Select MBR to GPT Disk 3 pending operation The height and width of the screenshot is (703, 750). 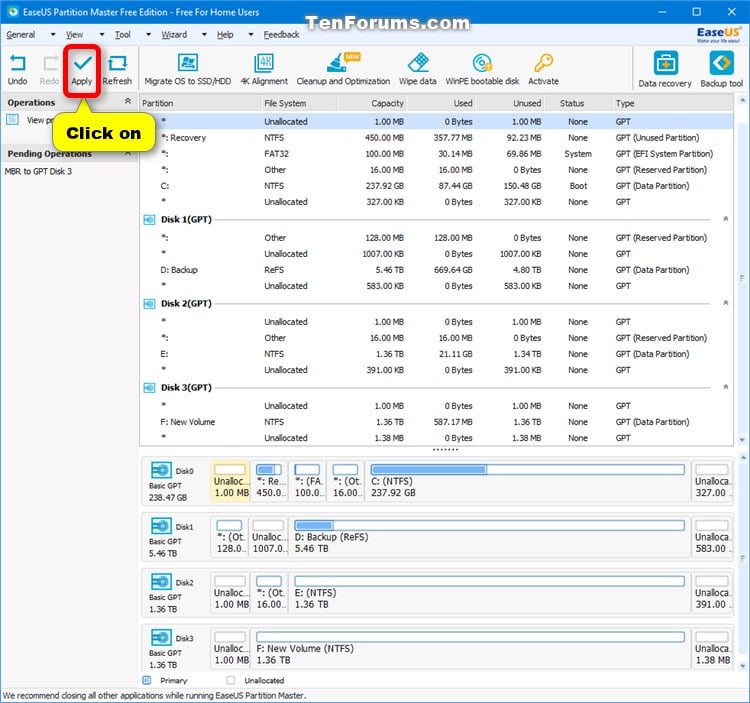tap(38, 171)
